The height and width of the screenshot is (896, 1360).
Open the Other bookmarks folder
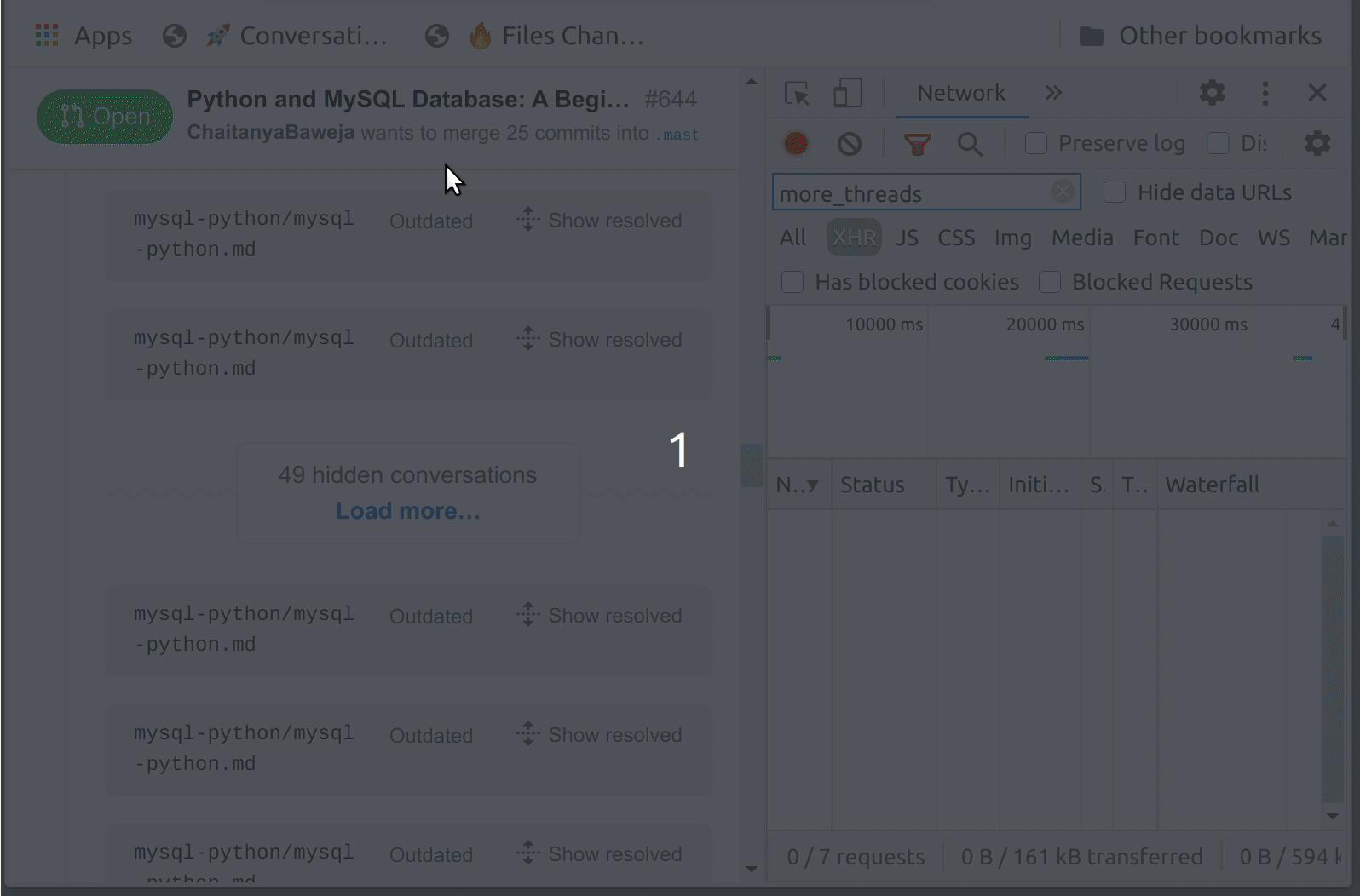coord(1201,36)
